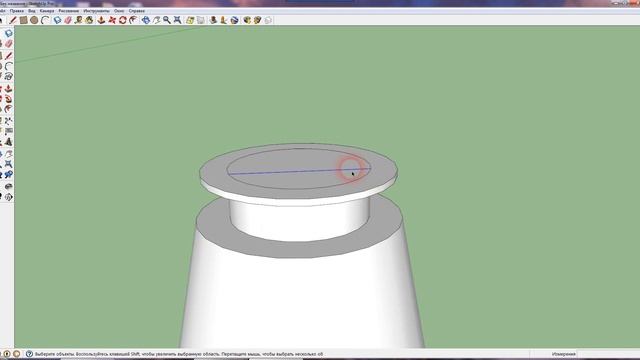640x360 pixels.
Task: Choose the Zoom magnifier in top toolbar
Action: tap(167, 20)
